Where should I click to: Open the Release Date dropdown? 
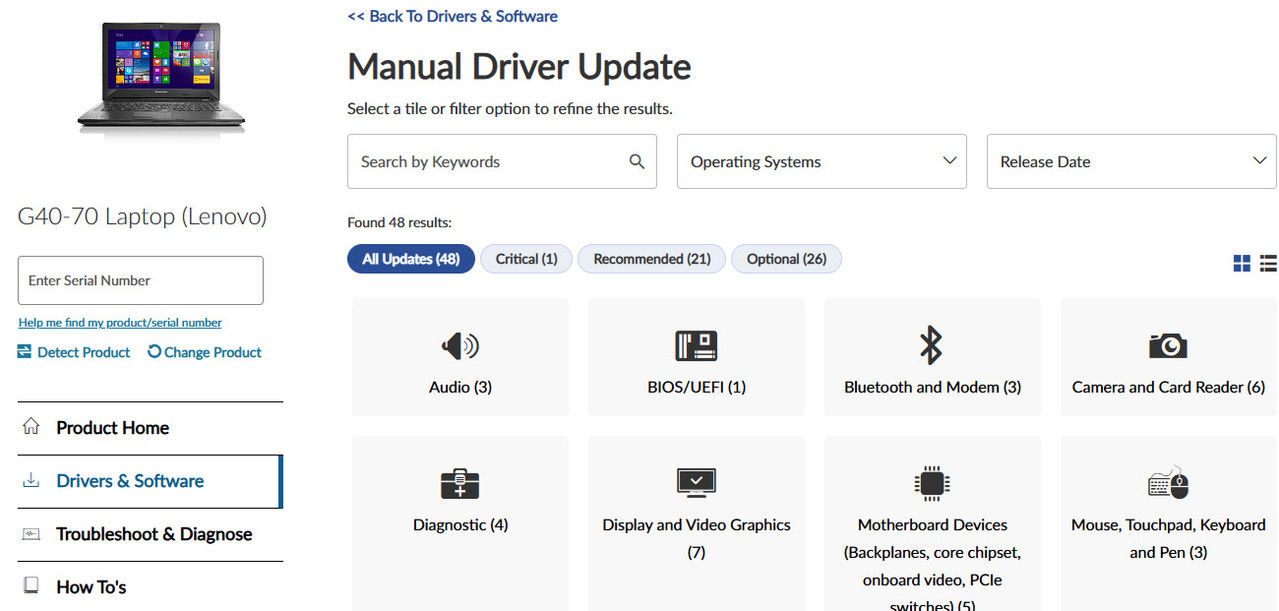(x=1132, y=161)
